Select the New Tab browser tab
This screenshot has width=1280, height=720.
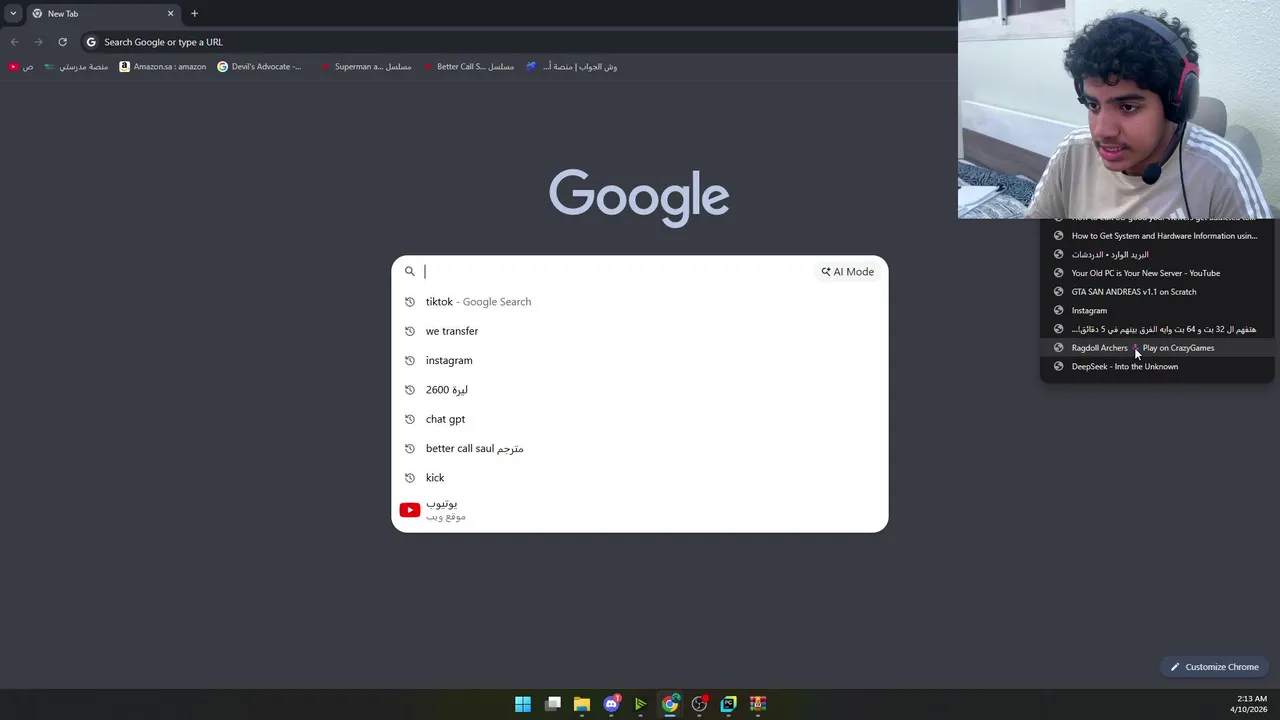[x=102, y=14]
